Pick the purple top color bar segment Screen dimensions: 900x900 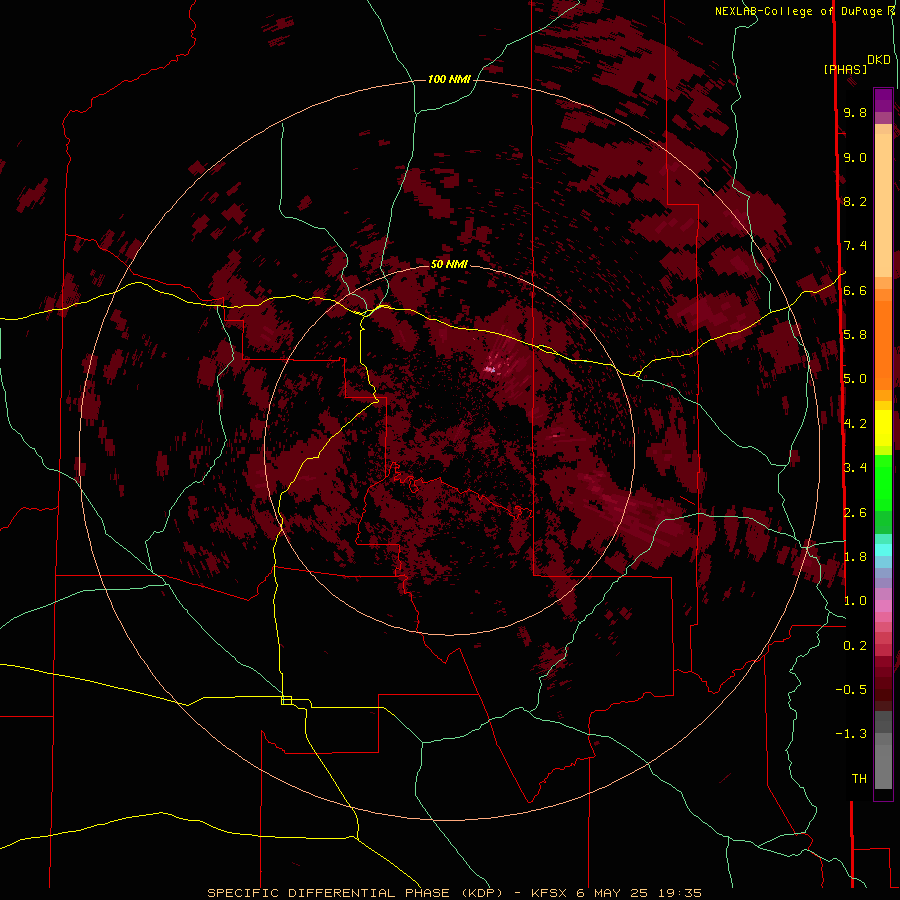point(883,100)
